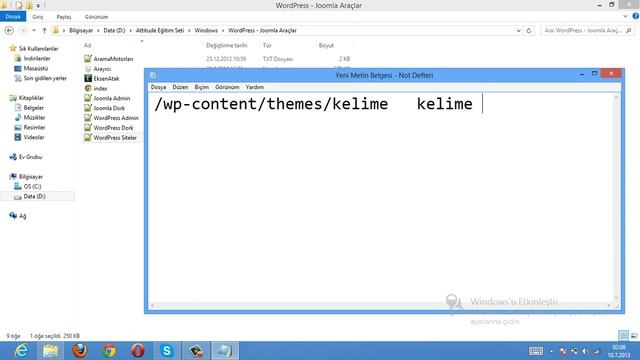Select OS (C:) drive
The height and width of the screenshot is (360, 640).
(x=32, y=187)
